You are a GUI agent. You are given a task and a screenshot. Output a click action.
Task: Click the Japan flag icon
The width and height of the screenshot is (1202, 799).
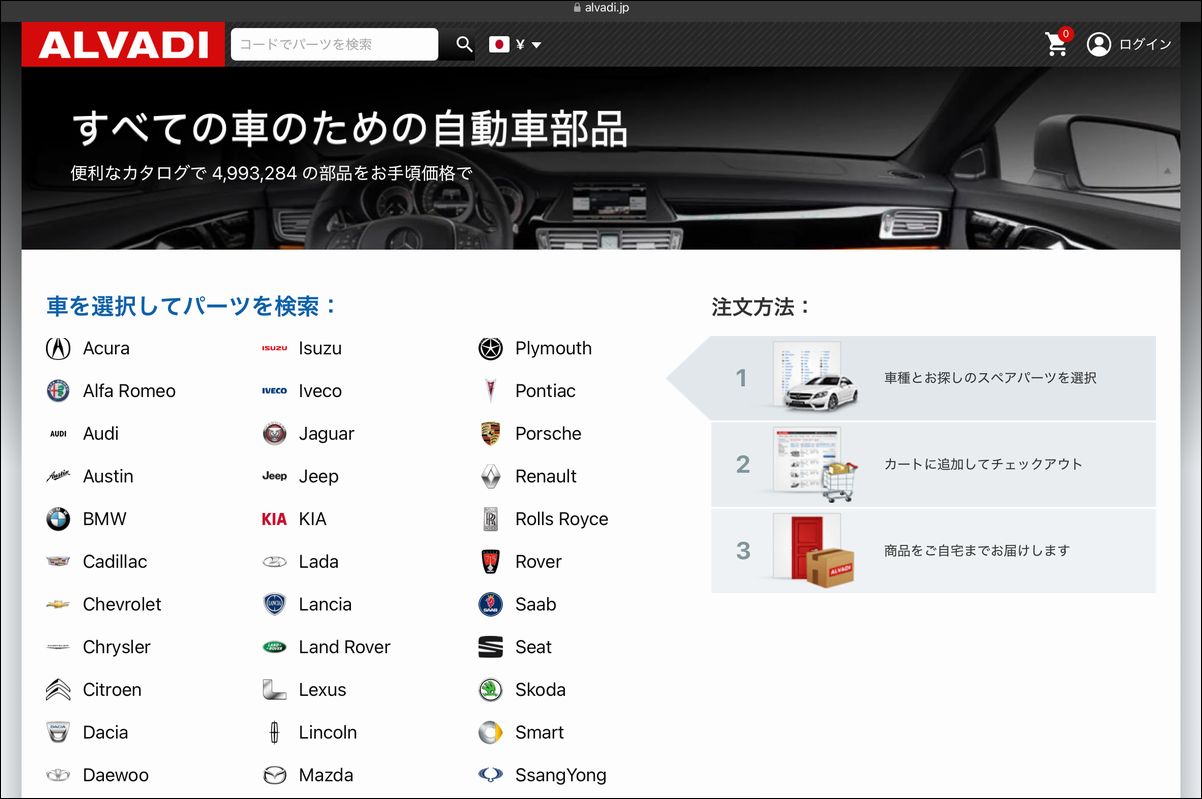(x=499, y=44)
